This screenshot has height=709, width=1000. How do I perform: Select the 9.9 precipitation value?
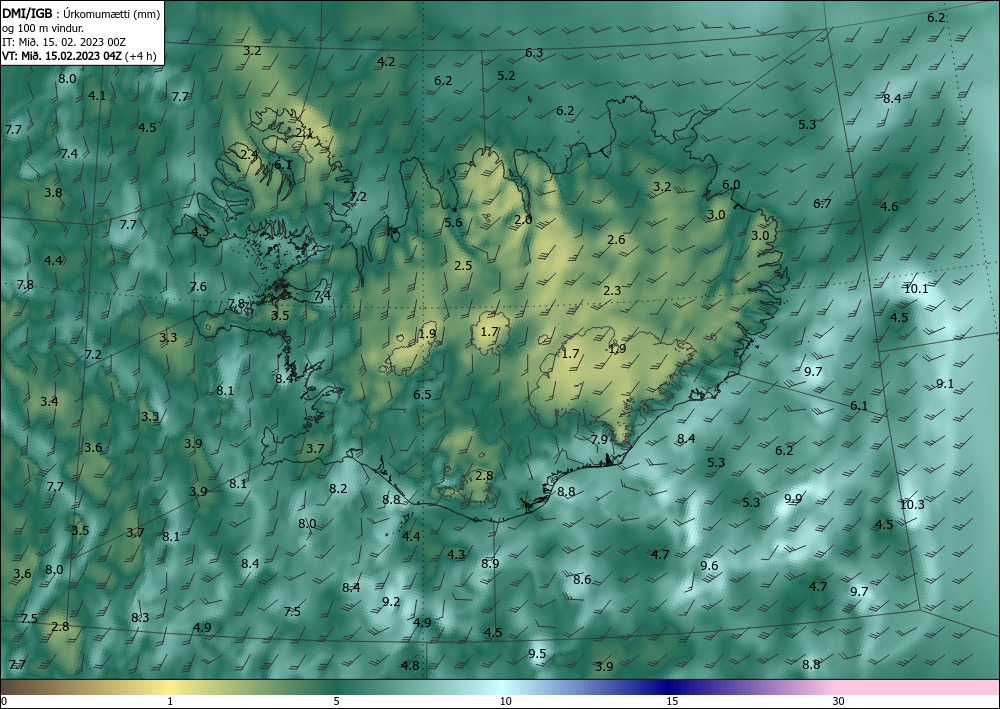(793, 498)
